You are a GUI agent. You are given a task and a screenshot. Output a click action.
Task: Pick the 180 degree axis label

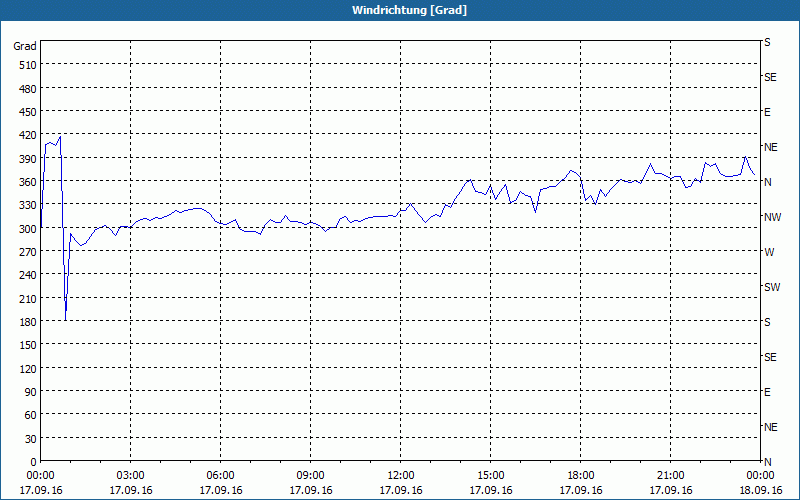click(28, 321)
